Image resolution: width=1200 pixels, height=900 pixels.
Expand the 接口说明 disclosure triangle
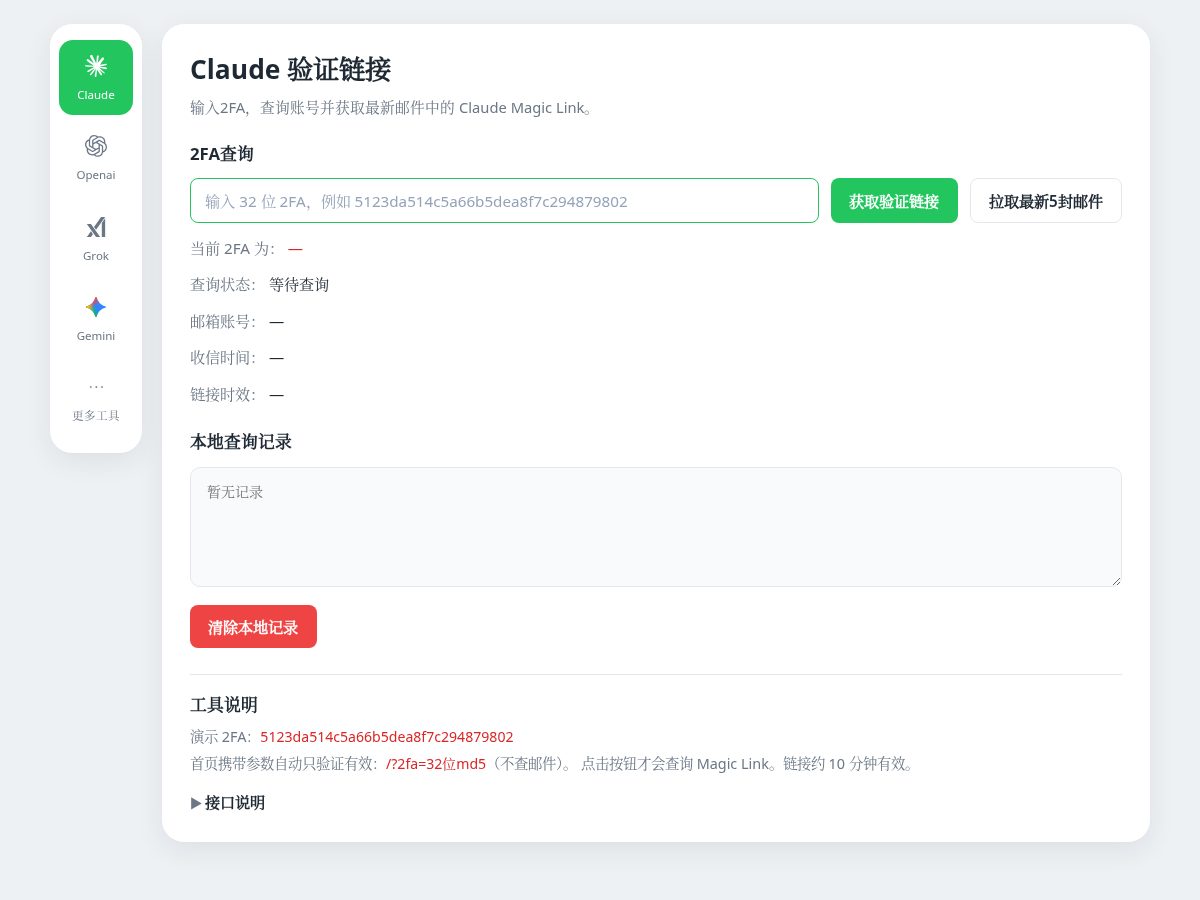196,803
